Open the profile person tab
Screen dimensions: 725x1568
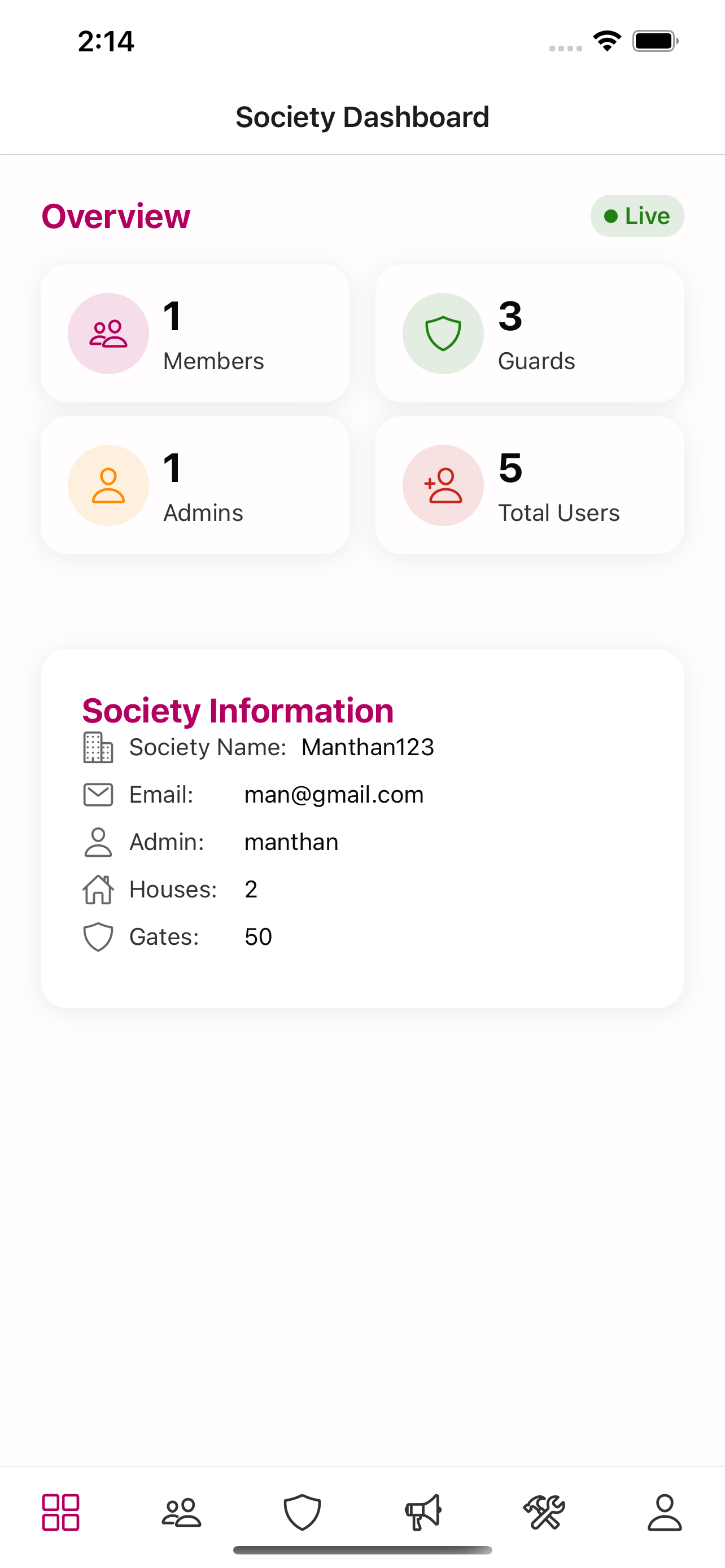point(665,1512)
